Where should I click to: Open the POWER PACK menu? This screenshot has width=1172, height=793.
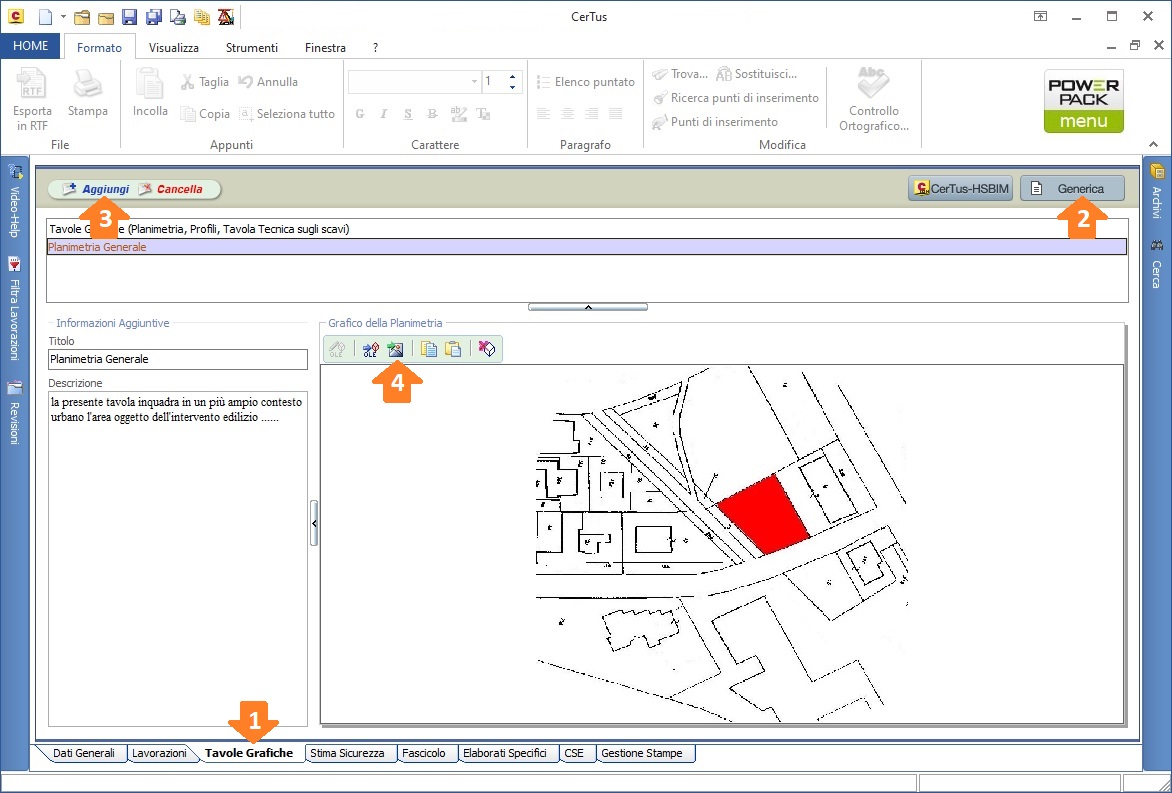1083,101
